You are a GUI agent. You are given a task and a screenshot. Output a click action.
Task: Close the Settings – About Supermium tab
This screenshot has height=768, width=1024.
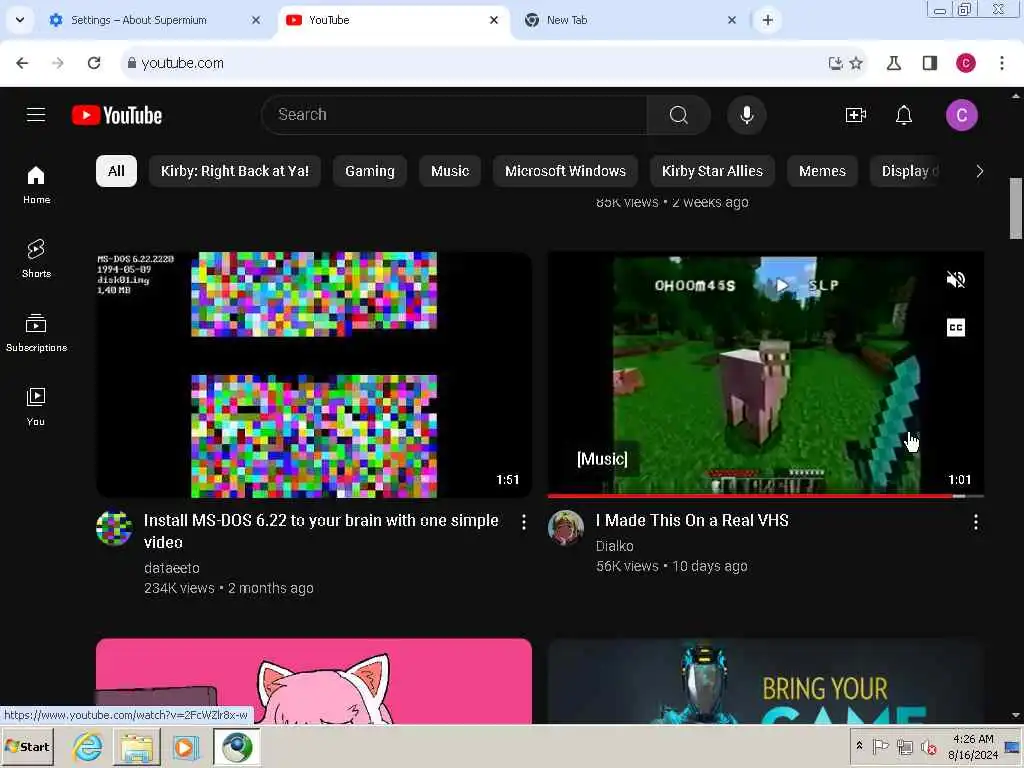point(256,20)
